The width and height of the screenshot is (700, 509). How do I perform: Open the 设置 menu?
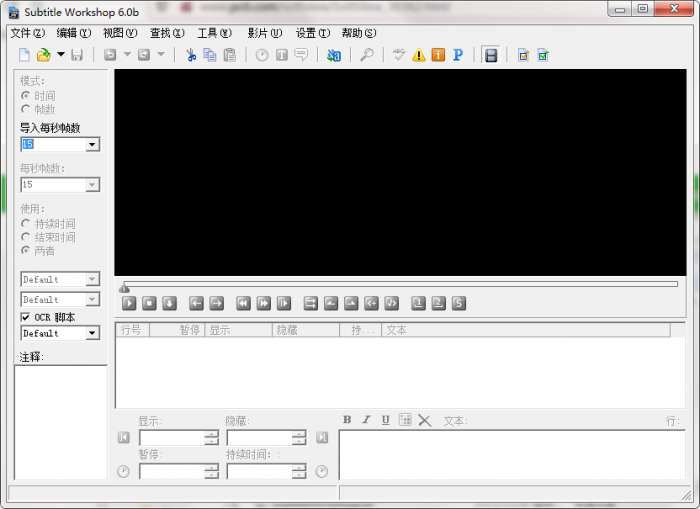[x=312, y=33]
